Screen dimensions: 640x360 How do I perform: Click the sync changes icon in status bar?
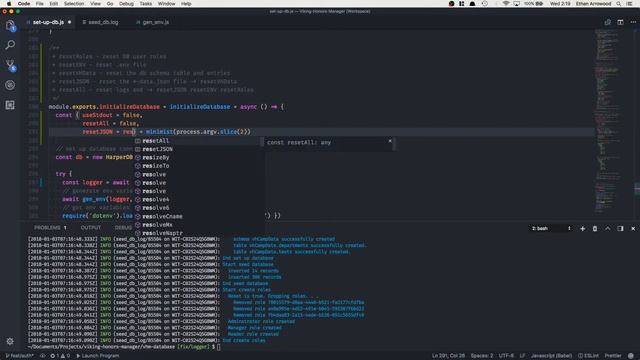[42, 356]
